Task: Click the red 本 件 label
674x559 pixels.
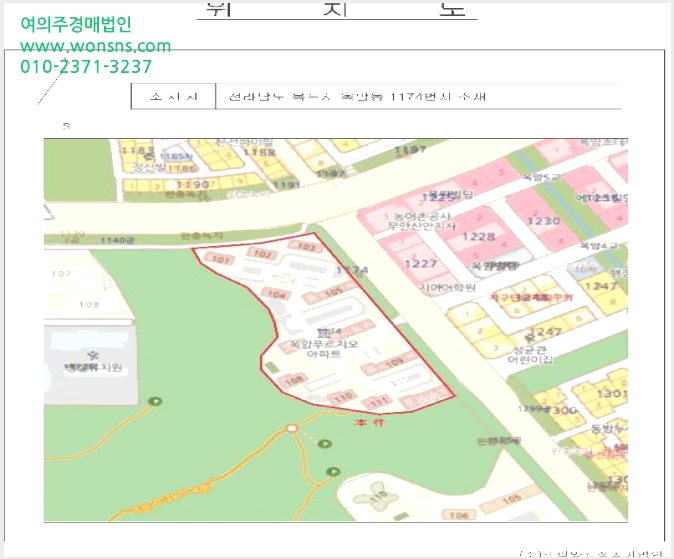Action: pyautogui.click(x=370, y=422)
